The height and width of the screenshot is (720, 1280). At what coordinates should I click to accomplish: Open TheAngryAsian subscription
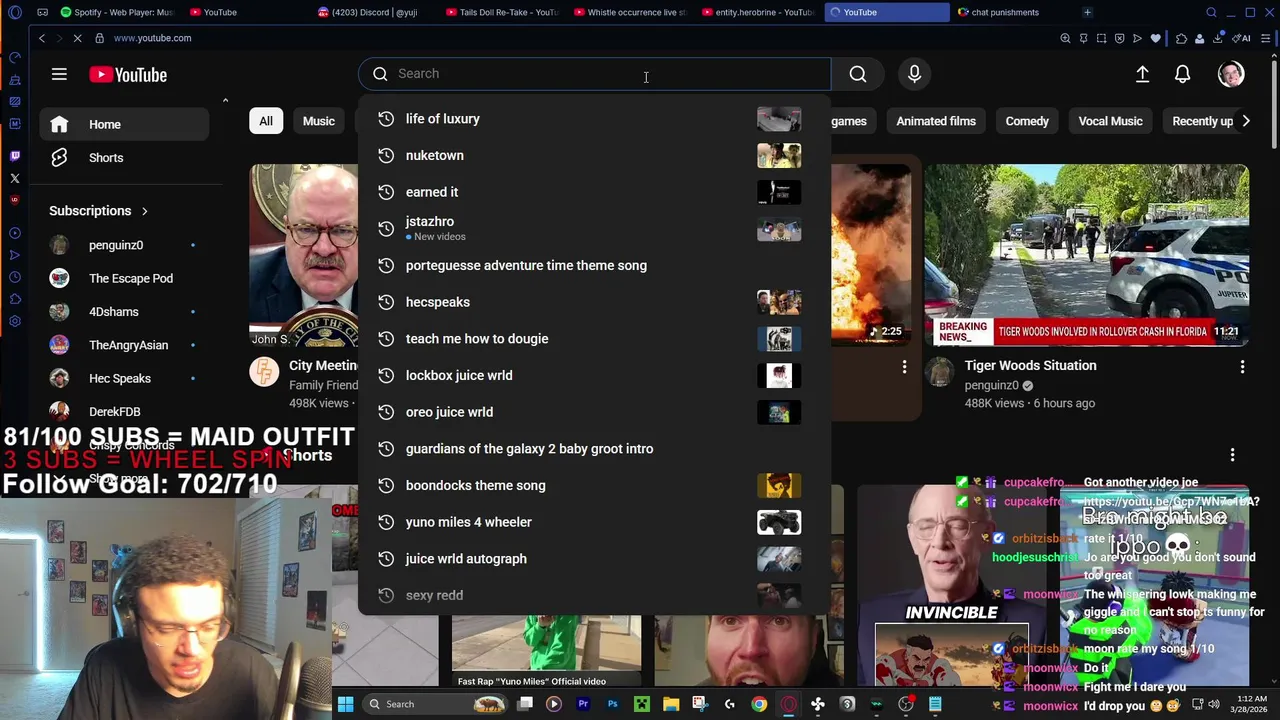click(124, 345)
